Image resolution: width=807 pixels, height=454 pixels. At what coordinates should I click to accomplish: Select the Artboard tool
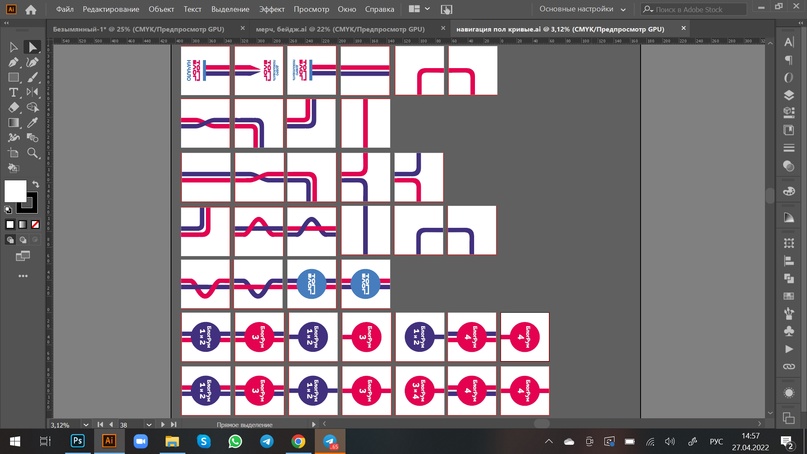pos(14,153)
